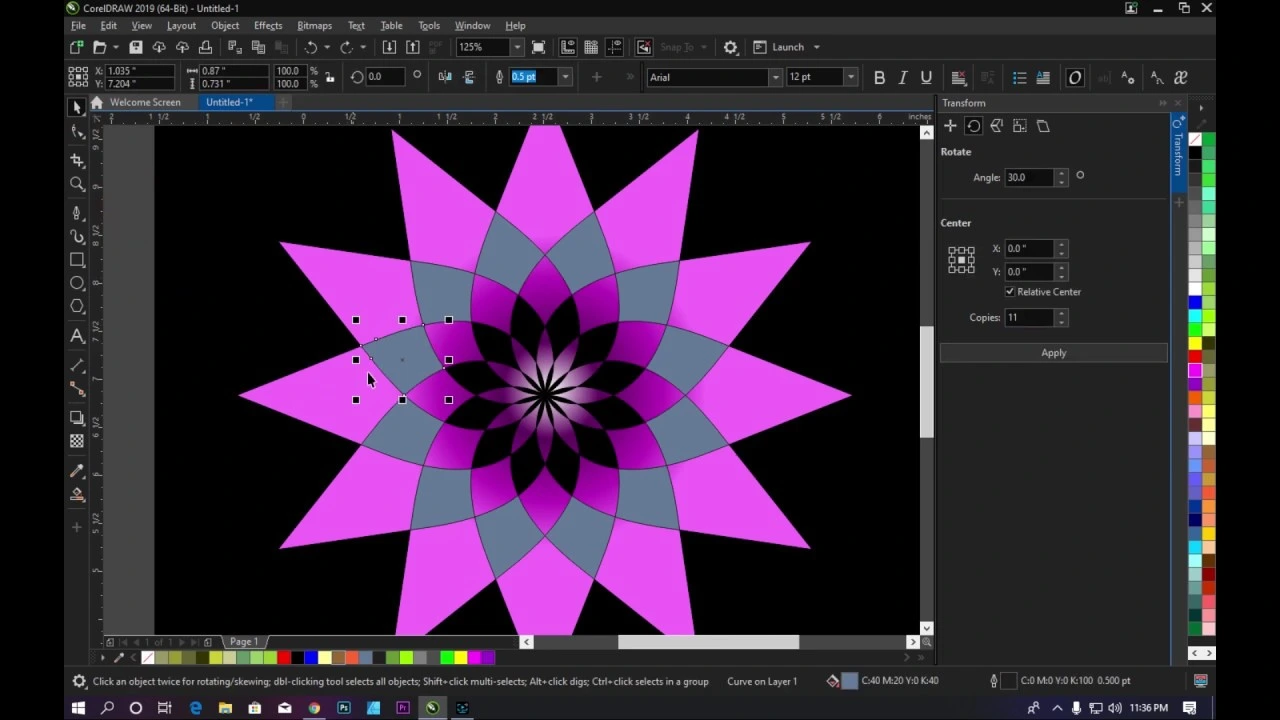Open the File menu
Screen dimensions: 1280x720
coord(78,25)
